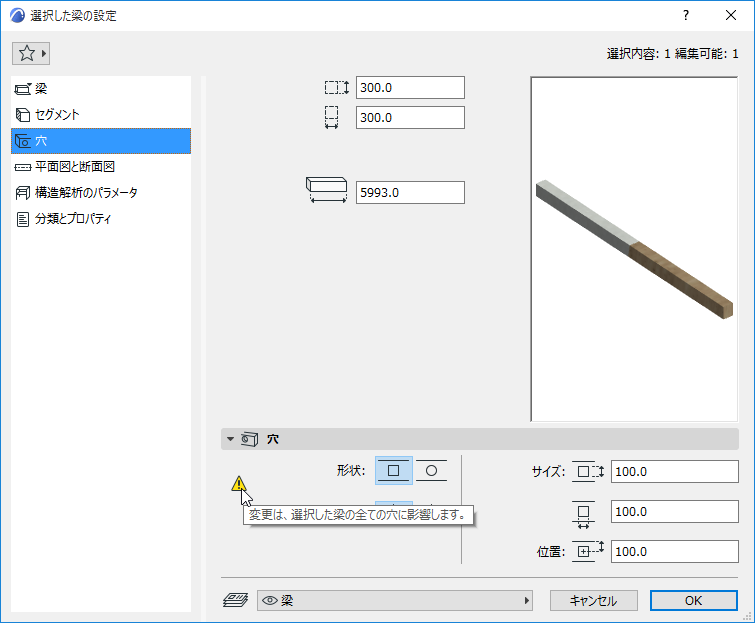The width and height of the screenshot is (755, 623).
Task: Click the 平面図と断面図 page icon
Action: click(x=23, y=167)
